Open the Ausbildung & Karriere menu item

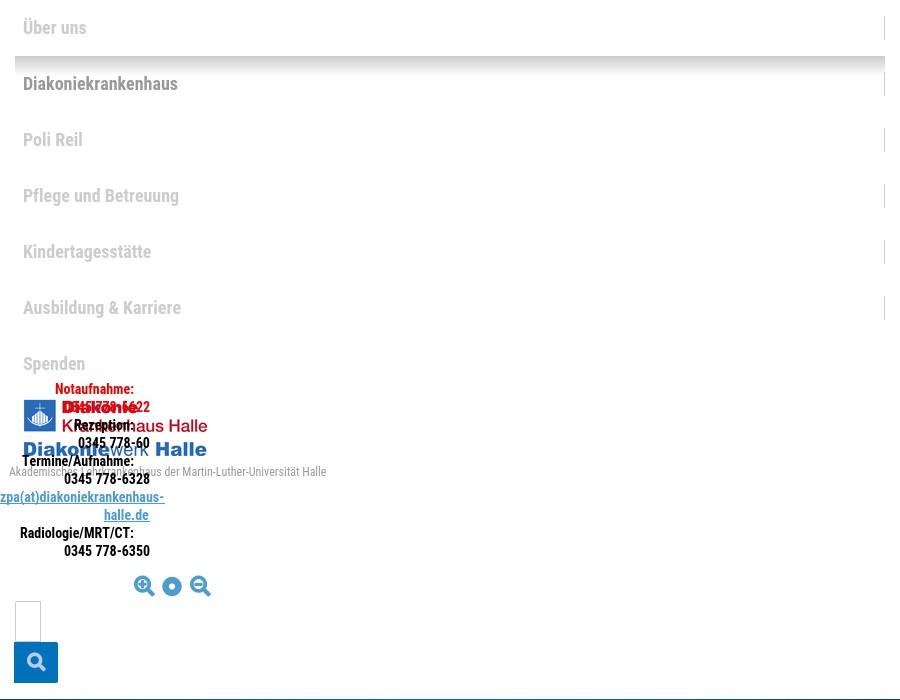coord(102,308)
